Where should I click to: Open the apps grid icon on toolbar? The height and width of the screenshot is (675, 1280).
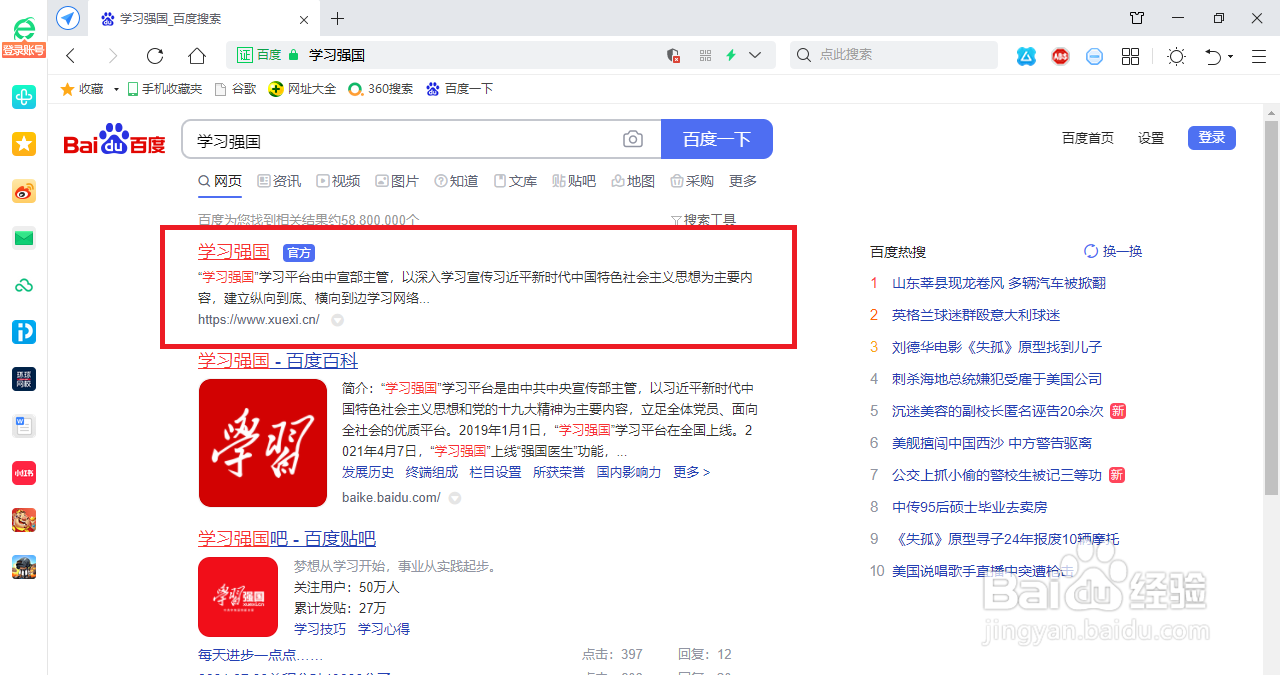click(1130, 57)
